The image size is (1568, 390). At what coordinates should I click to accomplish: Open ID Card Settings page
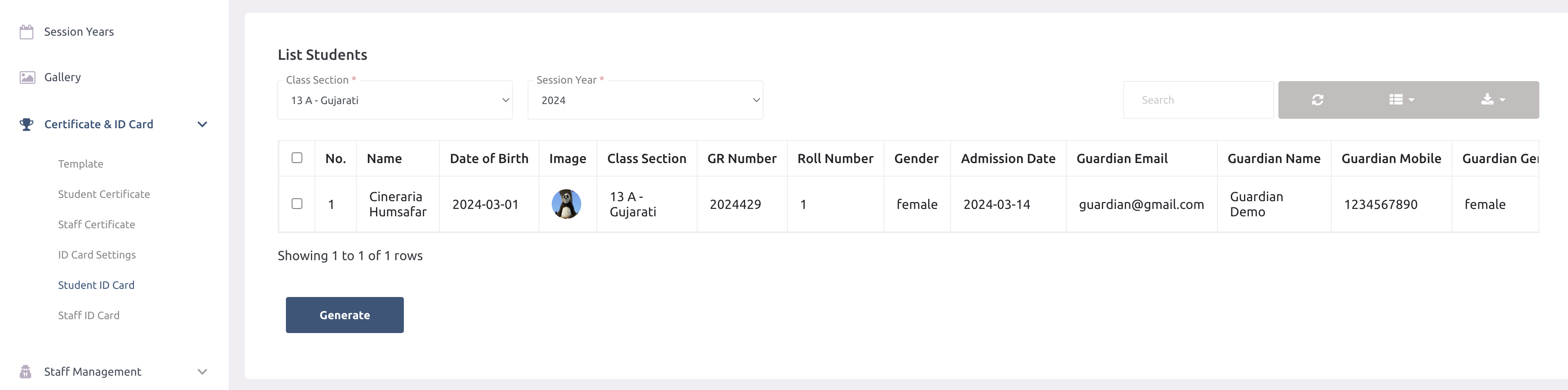pos(97,254)
